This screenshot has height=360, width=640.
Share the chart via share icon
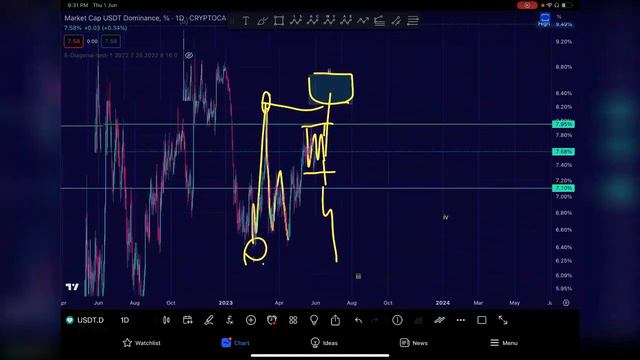335,320
